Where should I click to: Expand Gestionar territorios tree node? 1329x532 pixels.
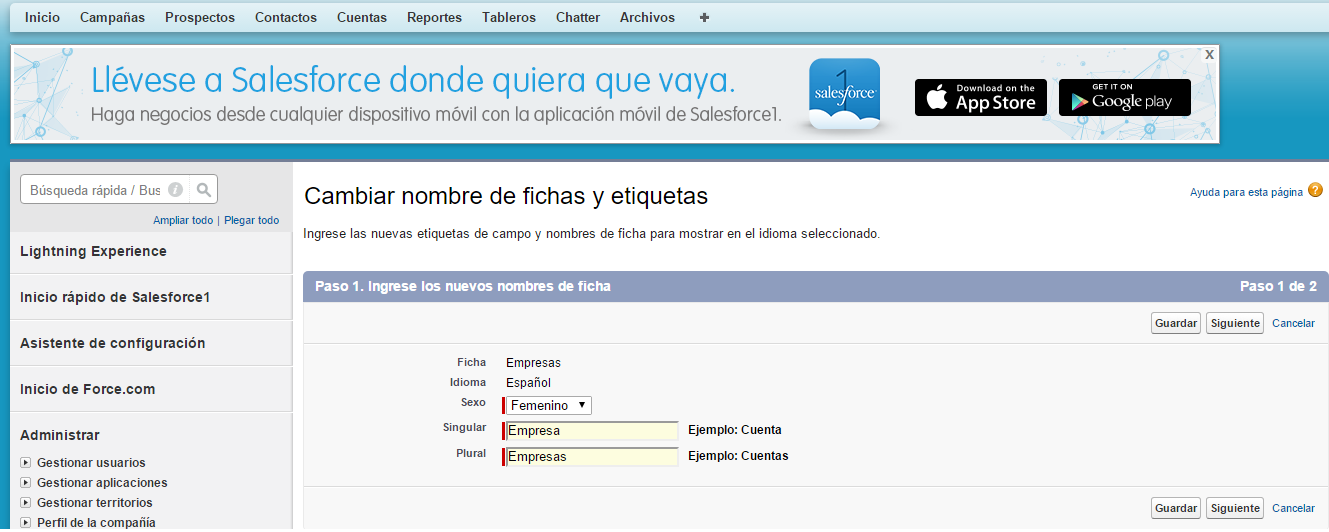pos(26,503)
